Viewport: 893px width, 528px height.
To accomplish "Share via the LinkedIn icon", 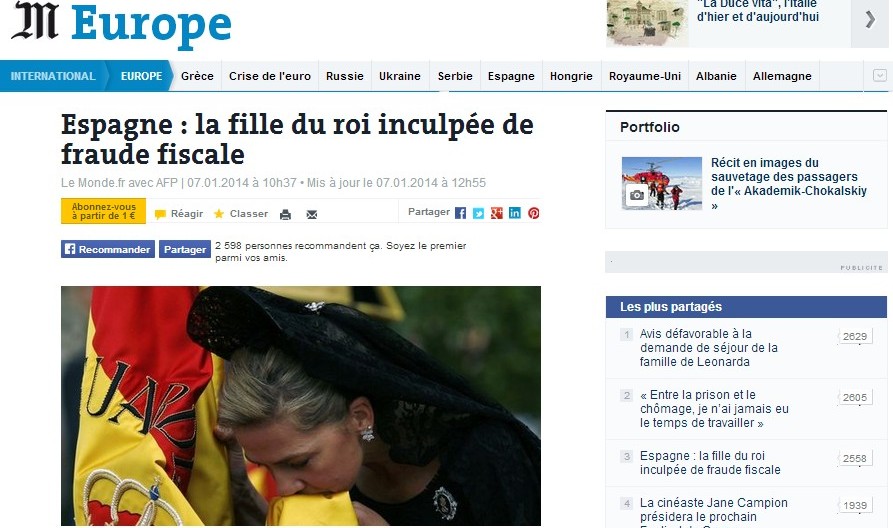I will tap(515, 213).
